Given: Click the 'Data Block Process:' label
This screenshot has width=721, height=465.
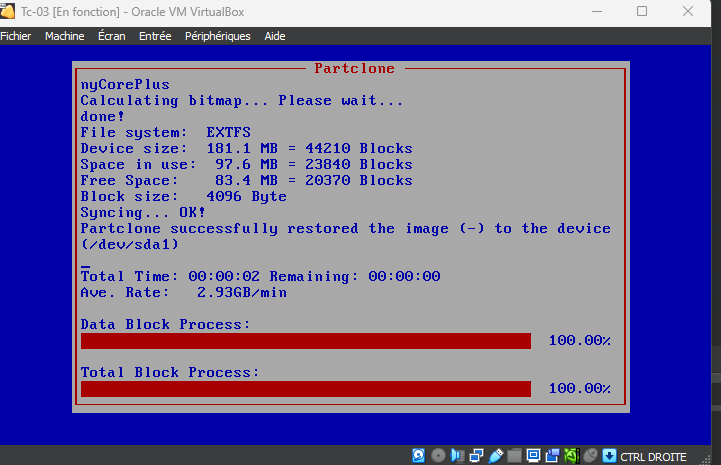Looking at the screenshot, I should (166, 324).
